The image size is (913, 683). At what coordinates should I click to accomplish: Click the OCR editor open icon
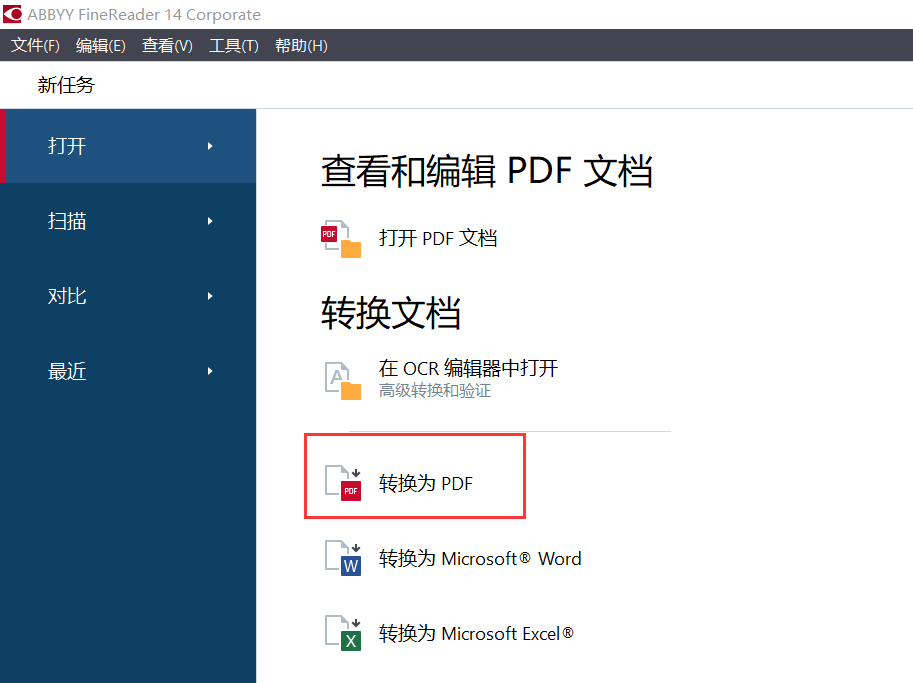(x=342, y=380)
